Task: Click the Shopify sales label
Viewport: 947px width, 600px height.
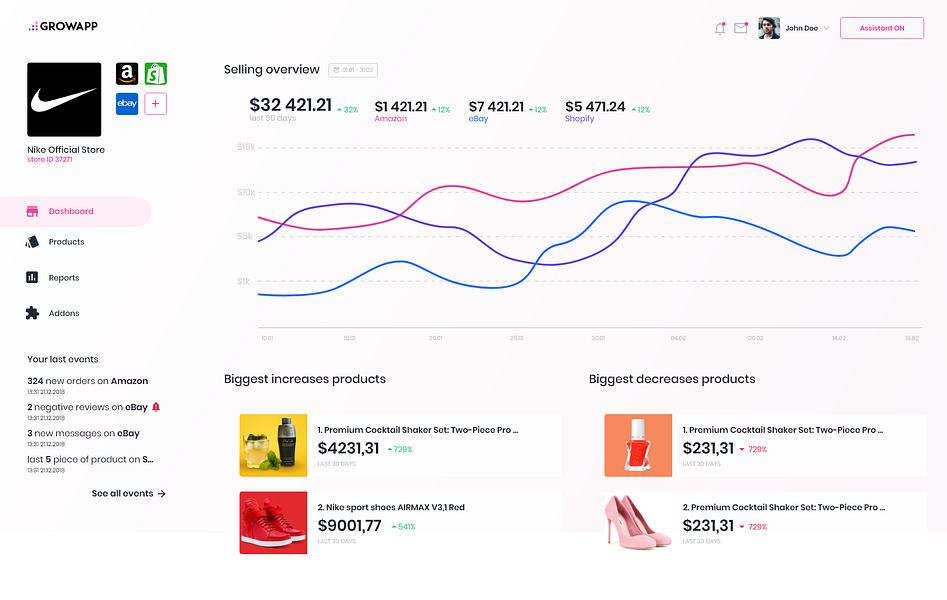Action: tap(580, 119)
